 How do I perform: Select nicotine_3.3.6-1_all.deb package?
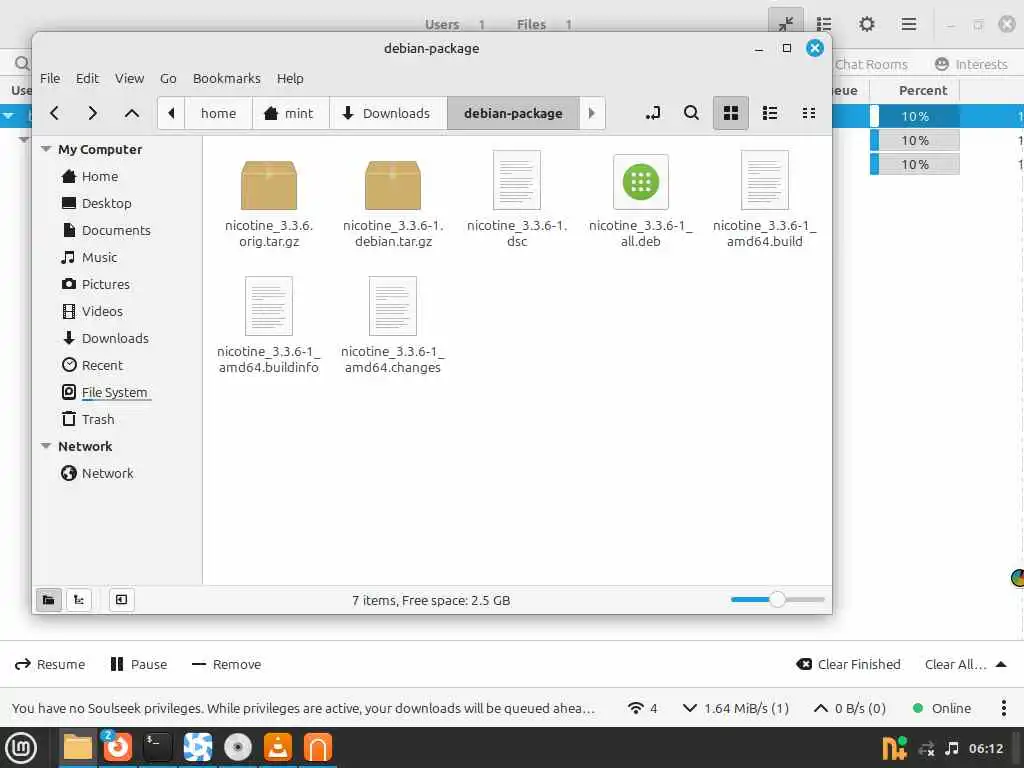(x=641, y=199)
